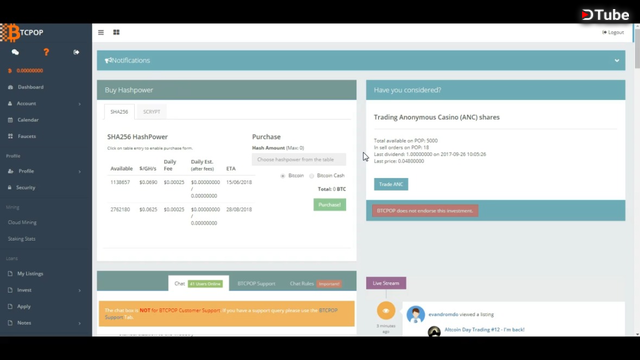Viewport: 640px width, 360px height.
Task: Click the sidebar sign-out arrow icon
Action: tap(76, 52)
